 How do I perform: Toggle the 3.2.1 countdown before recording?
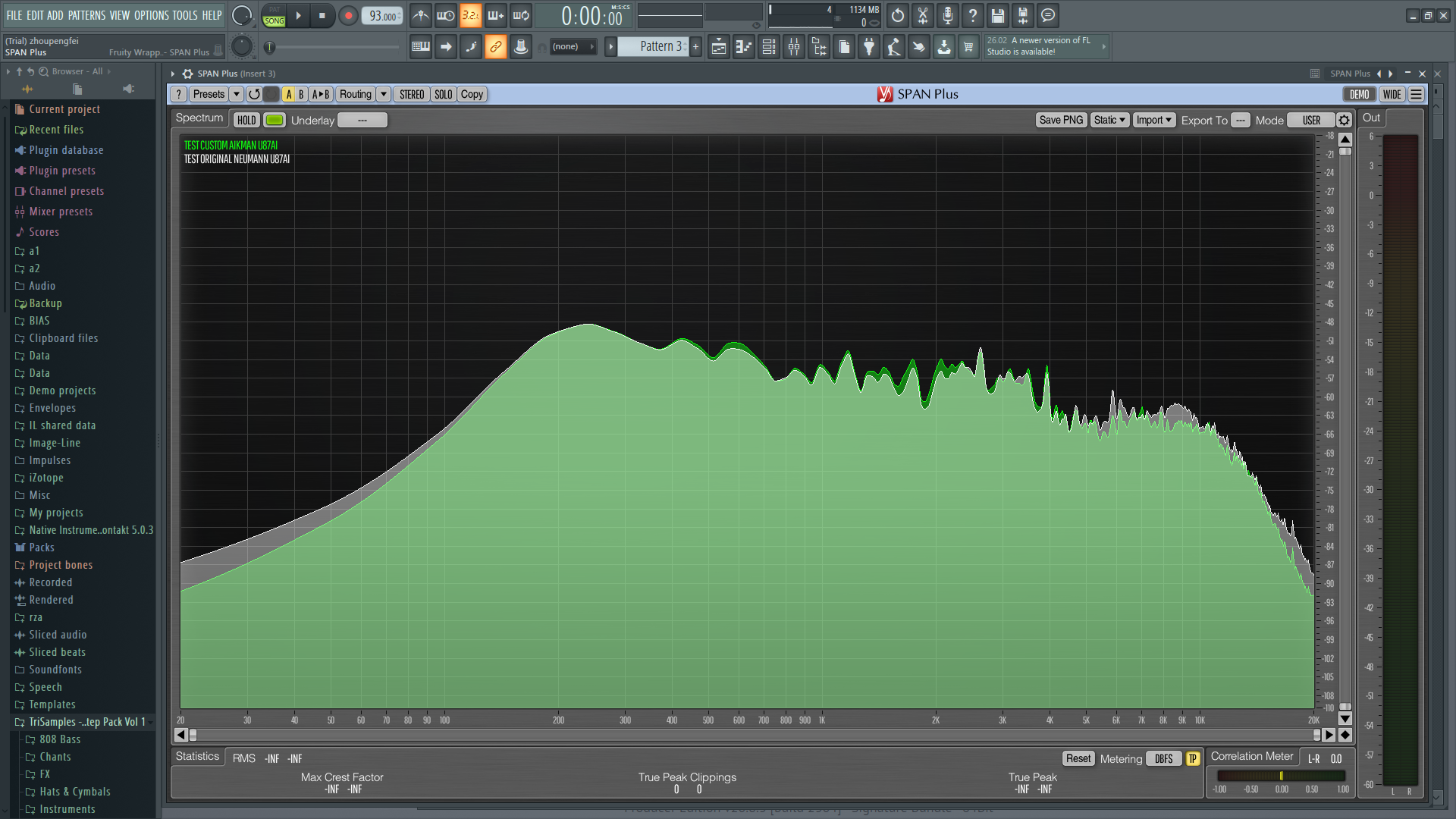(470, 15)
